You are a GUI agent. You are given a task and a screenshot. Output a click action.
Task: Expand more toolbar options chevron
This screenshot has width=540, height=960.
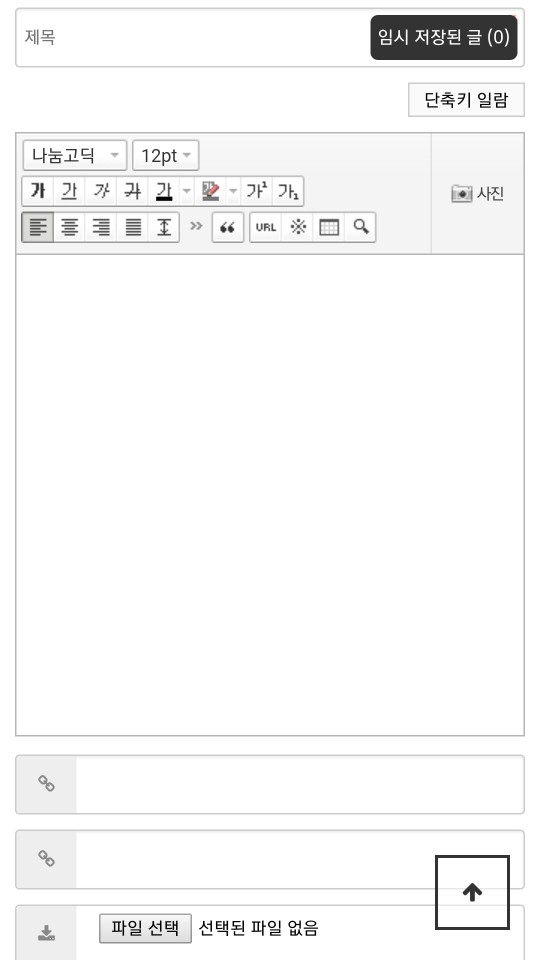[x=196, y=227]
